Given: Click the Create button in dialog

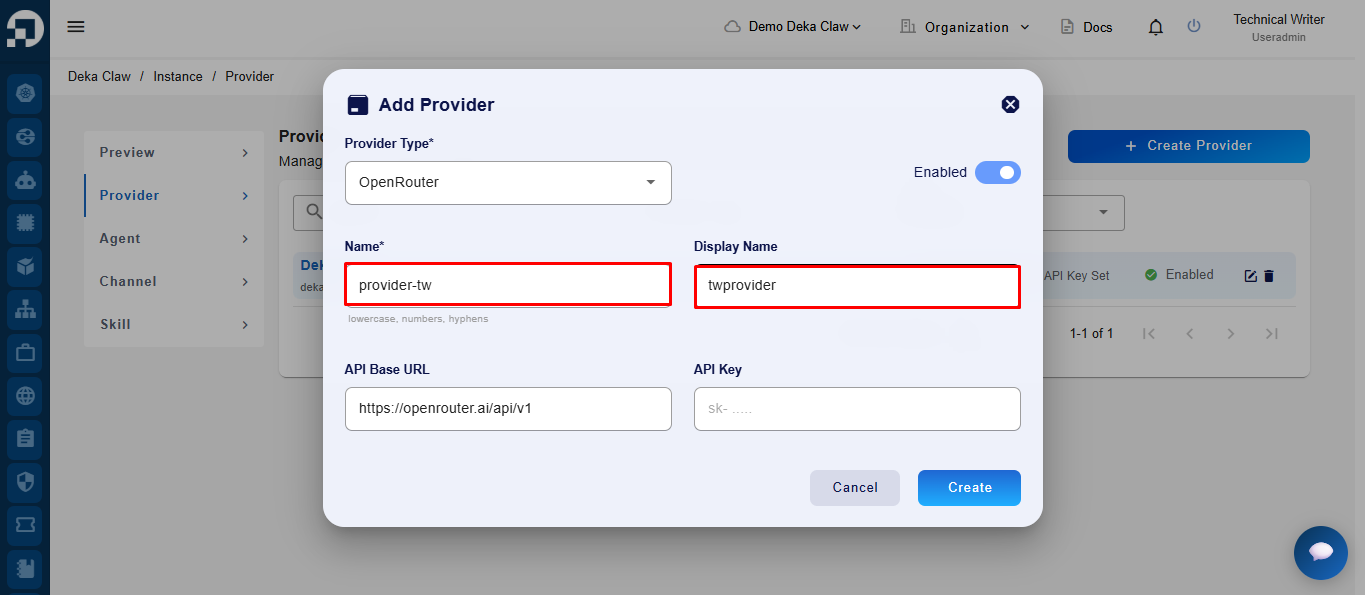Looking at the screenshot, I should pyautogui.click(x=969, y=488).
